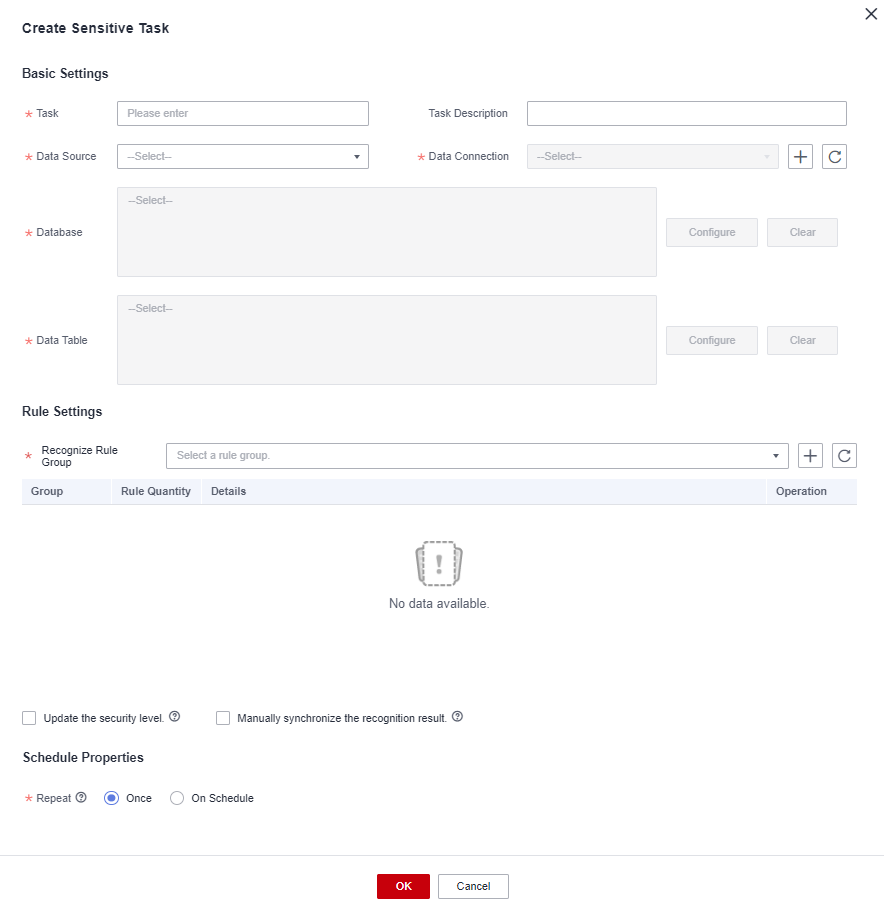The image size is (884, 913).
Task: Click the Data Table selection box
Action: point(387,340)
